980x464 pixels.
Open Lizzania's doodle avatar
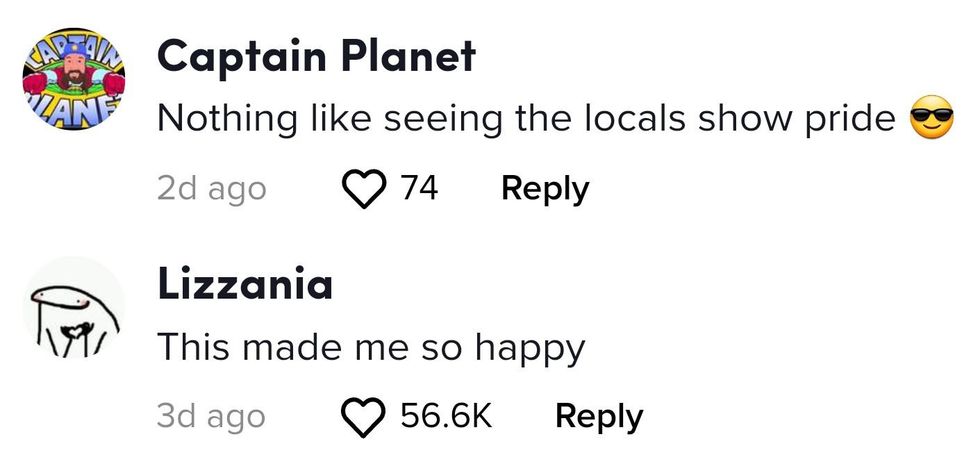click(x=73, y=306)
